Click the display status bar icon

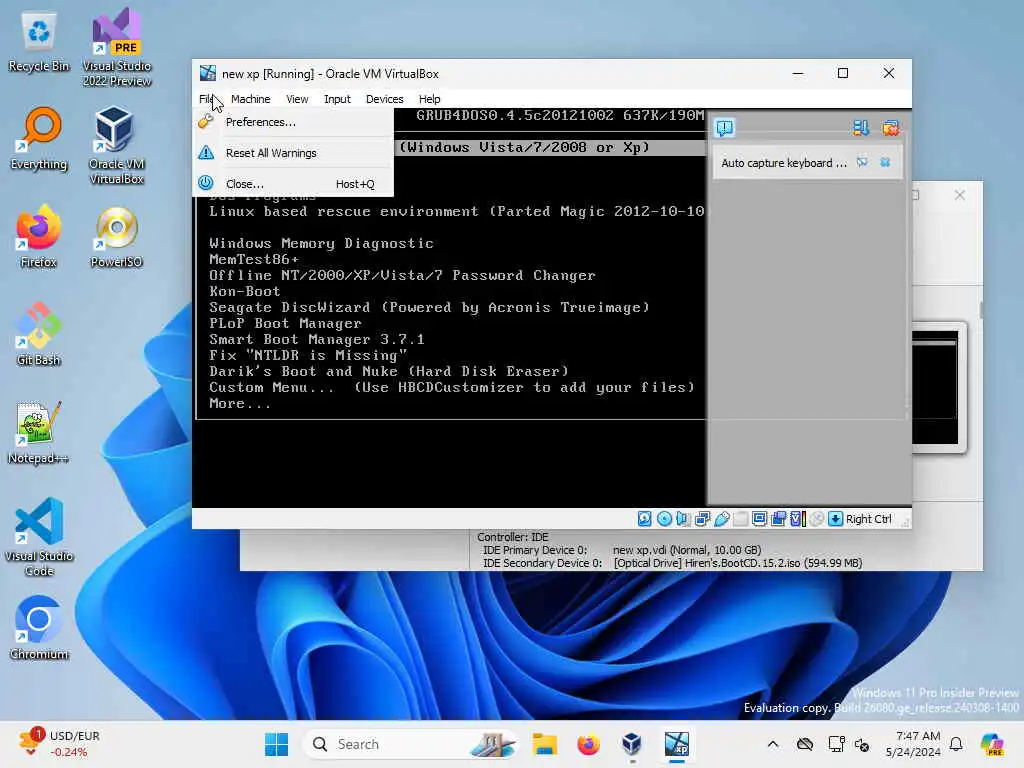click(x=760, y=519)
